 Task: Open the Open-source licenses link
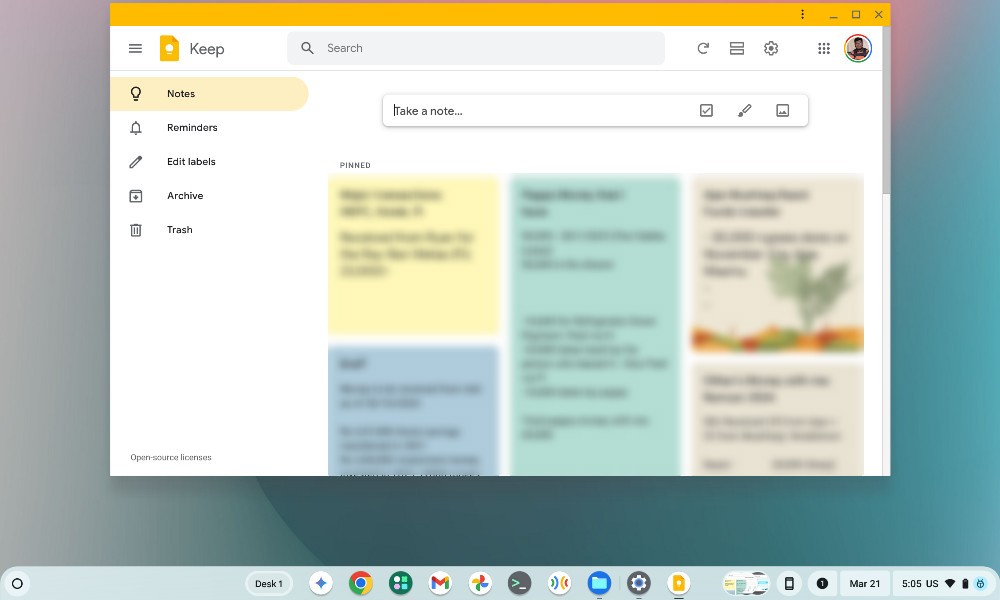(171, 457)
